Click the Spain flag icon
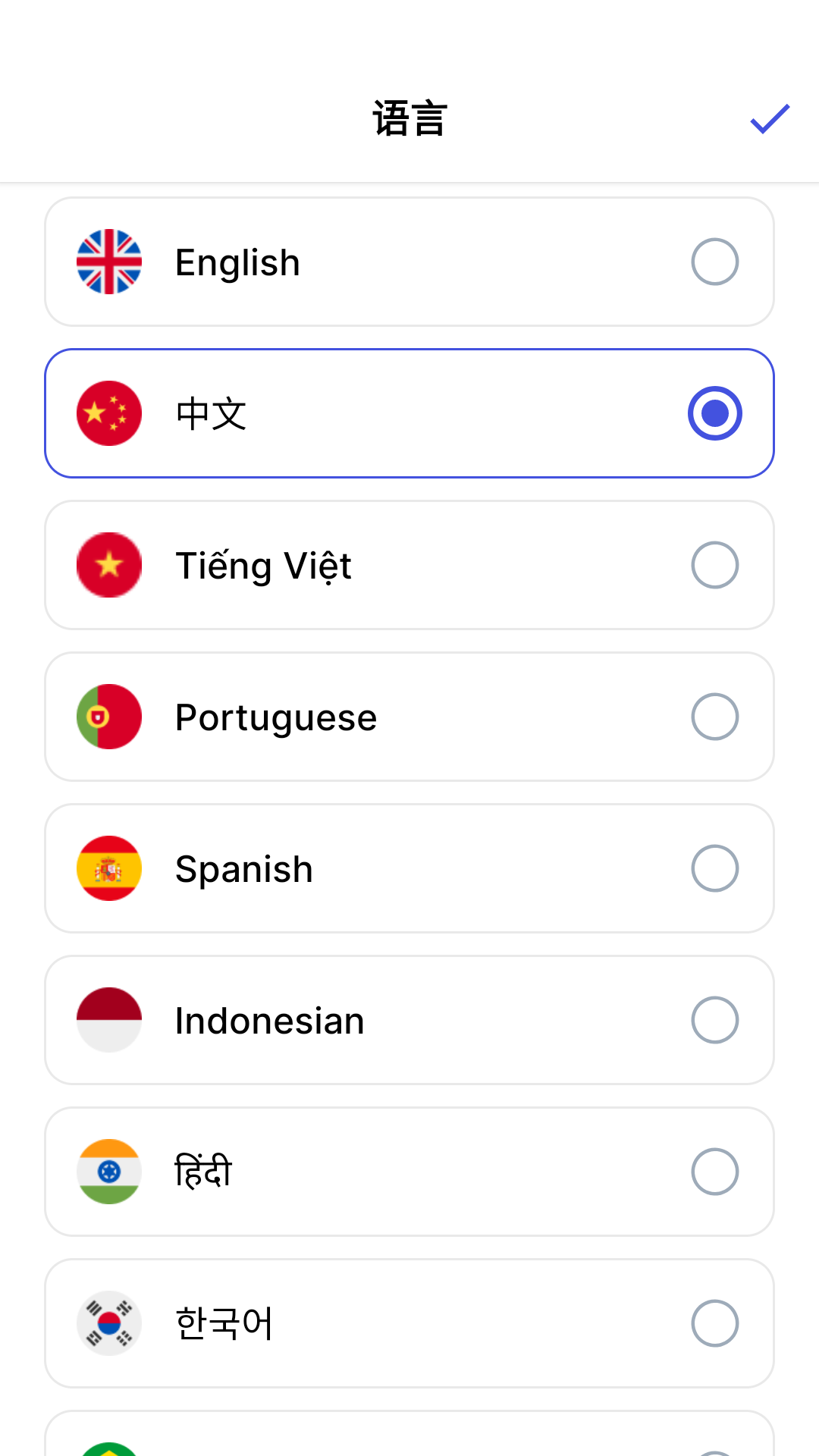The image size is (819, 1456). tap(109, 868)
